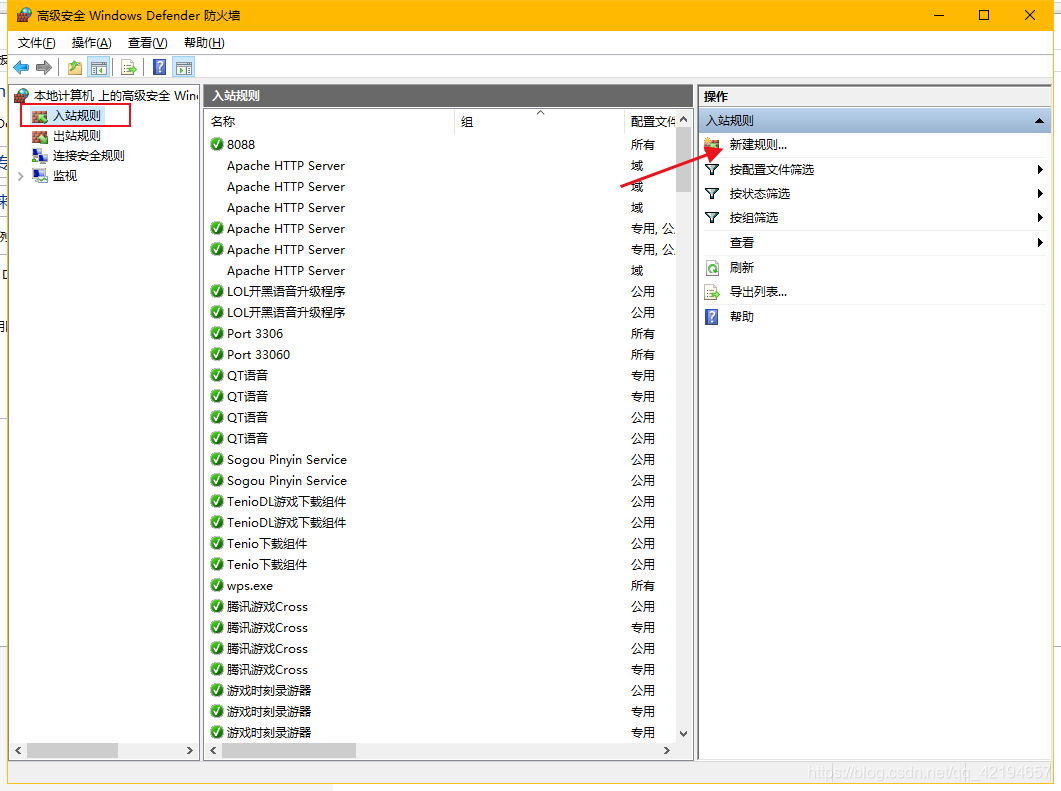Sort by the 组 column header
Image resolution: width=1061 pixels, height=791 pixels.
[539, 122]
